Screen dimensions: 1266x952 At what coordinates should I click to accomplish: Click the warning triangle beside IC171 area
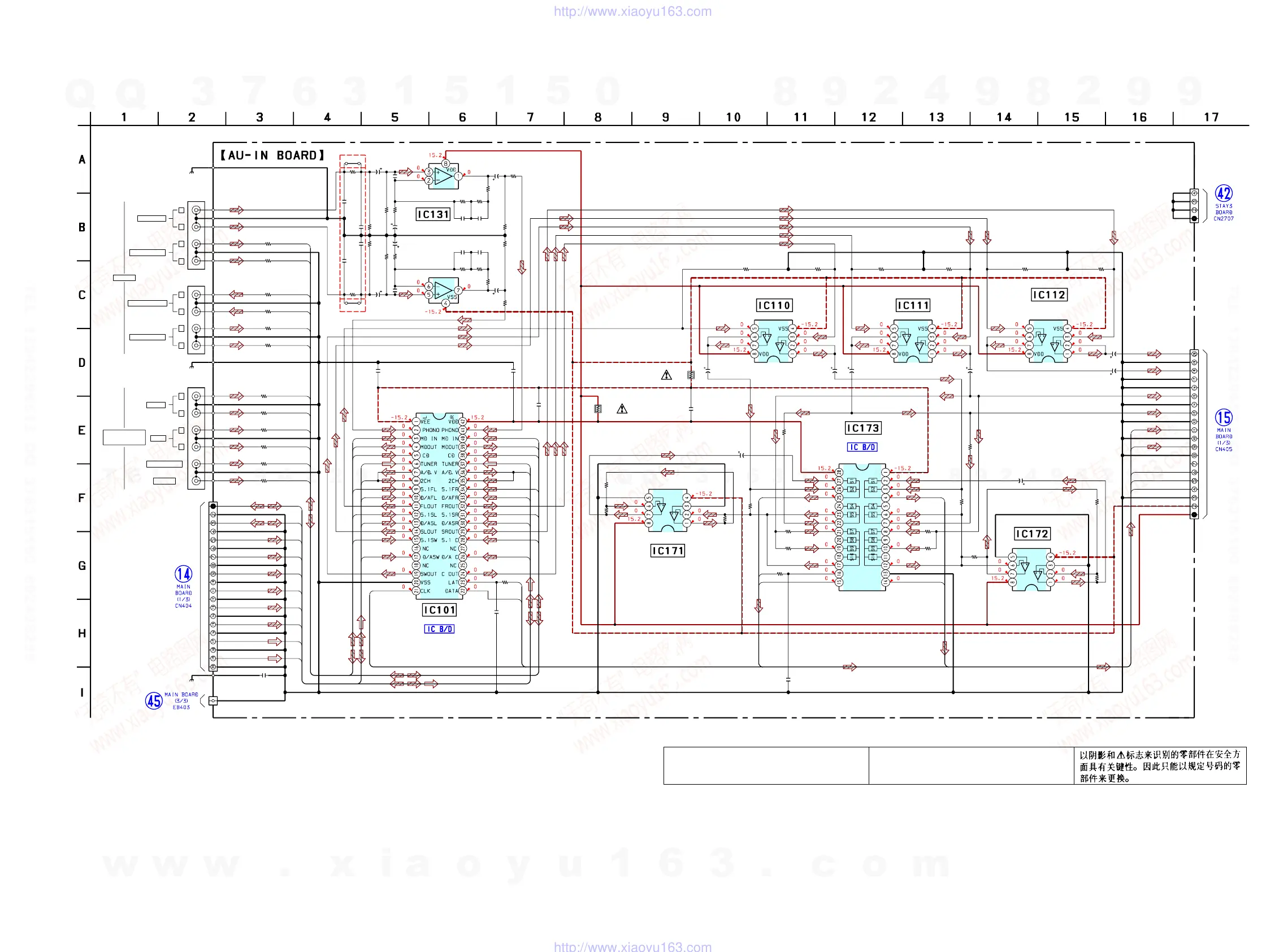(x=622, y=409)
